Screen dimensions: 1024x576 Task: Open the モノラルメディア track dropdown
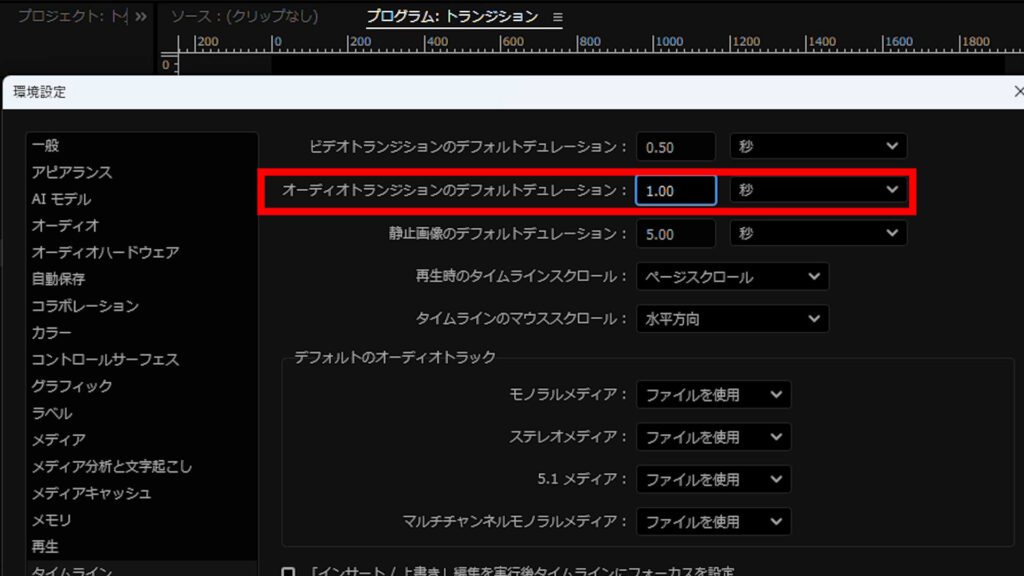point(713,394)
